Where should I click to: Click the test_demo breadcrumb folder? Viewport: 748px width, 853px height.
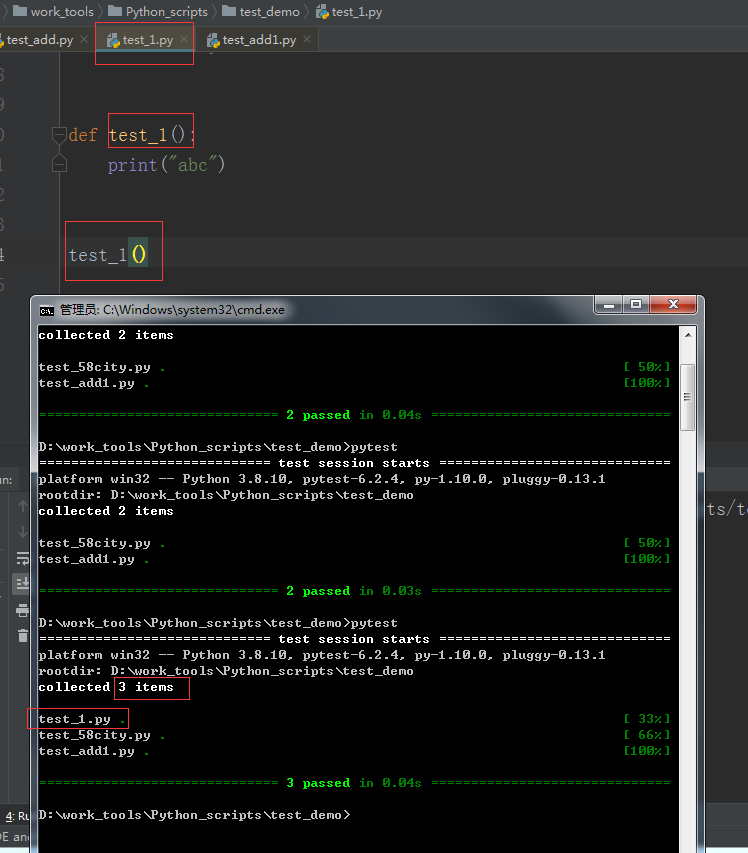click(x=261, y=11)
